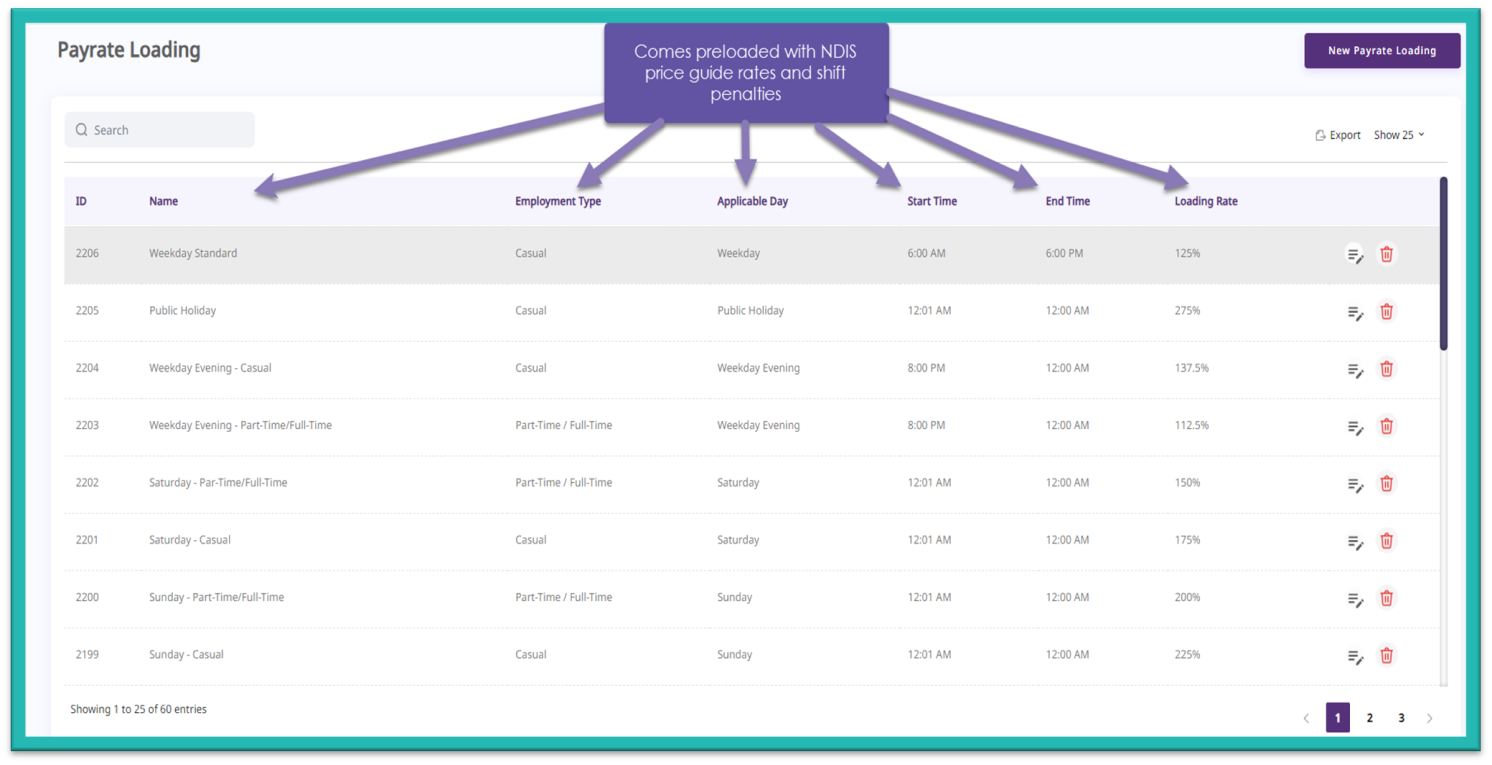This screenshot has width=1492, height=765.
Task: Select current page 1 button
Action: pos(1337,718)
